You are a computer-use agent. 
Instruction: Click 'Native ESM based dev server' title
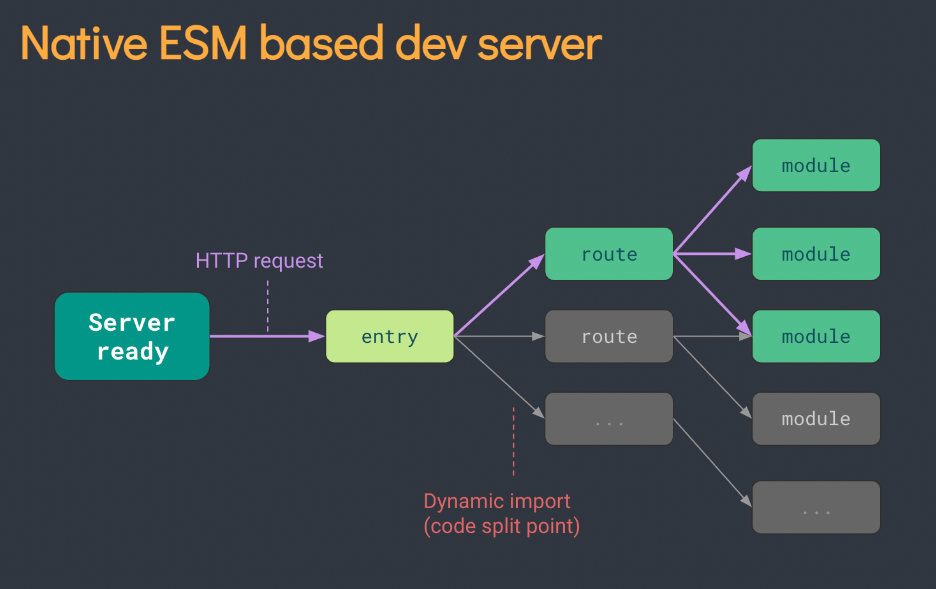(x=311, y=43)
